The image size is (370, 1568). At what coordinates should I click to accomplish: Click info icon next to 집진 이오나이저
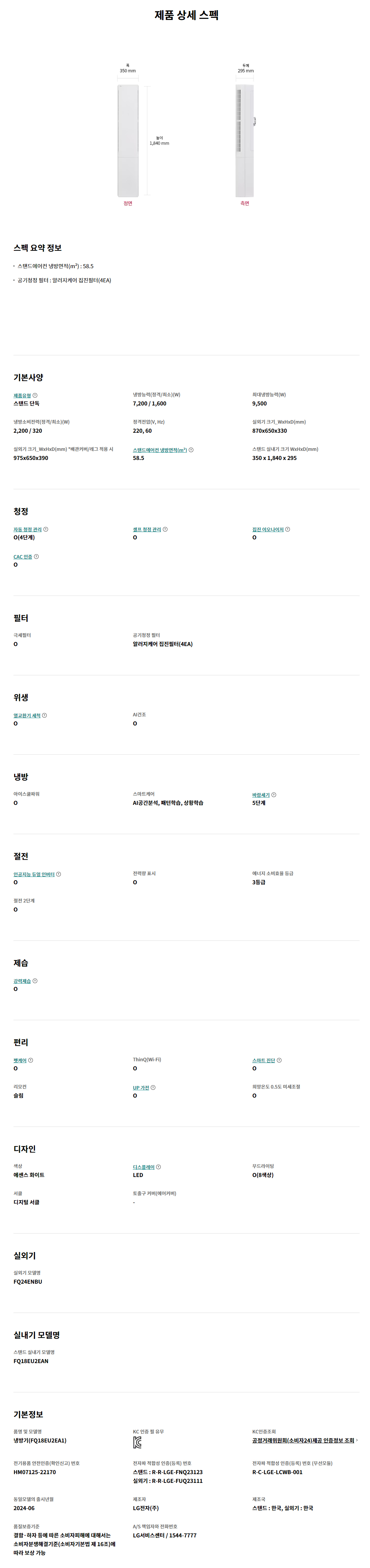point(288,530)
